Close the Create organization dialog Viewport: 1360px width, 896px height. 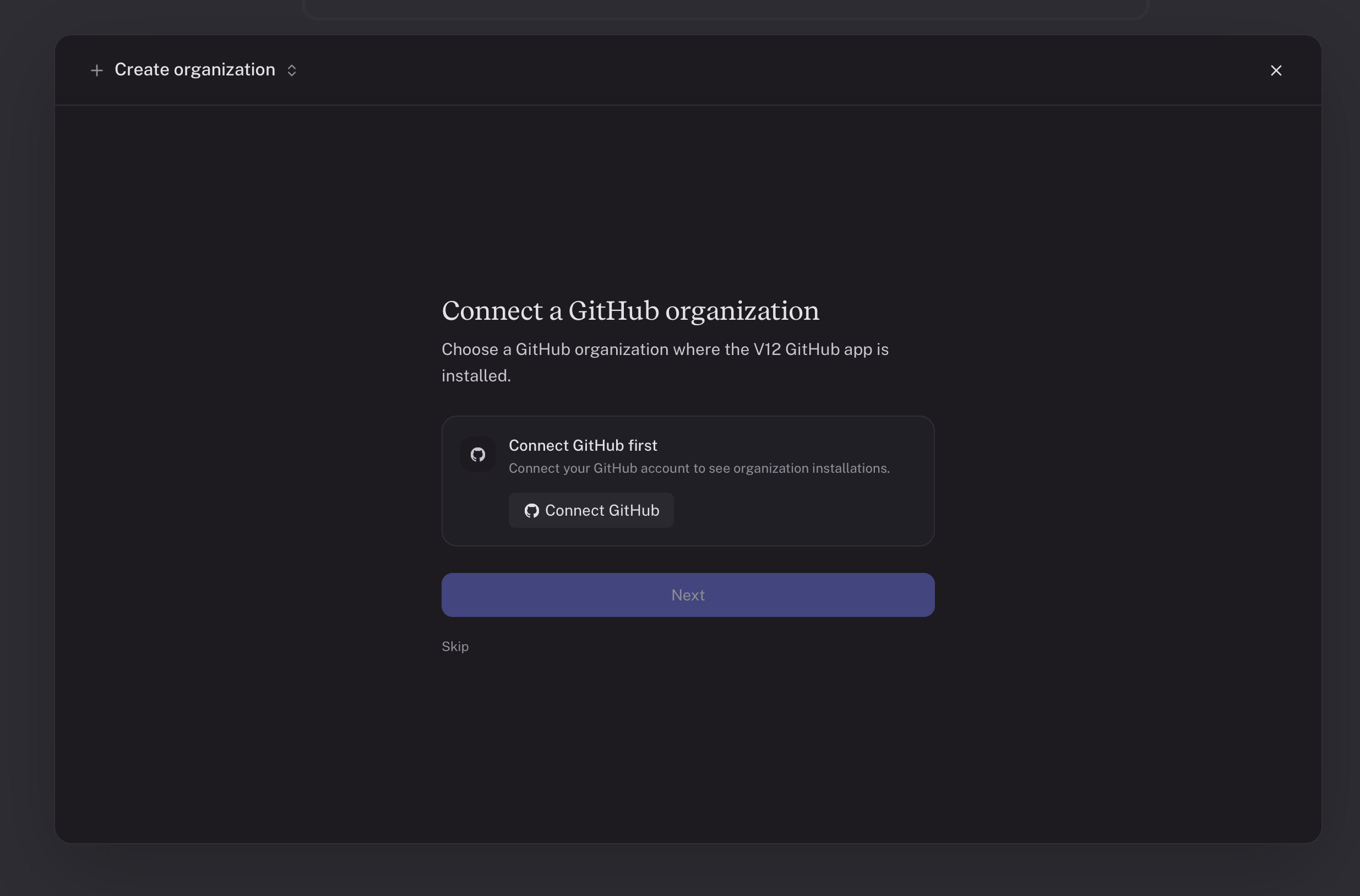pyautogui.click(x=1276, y=70)
